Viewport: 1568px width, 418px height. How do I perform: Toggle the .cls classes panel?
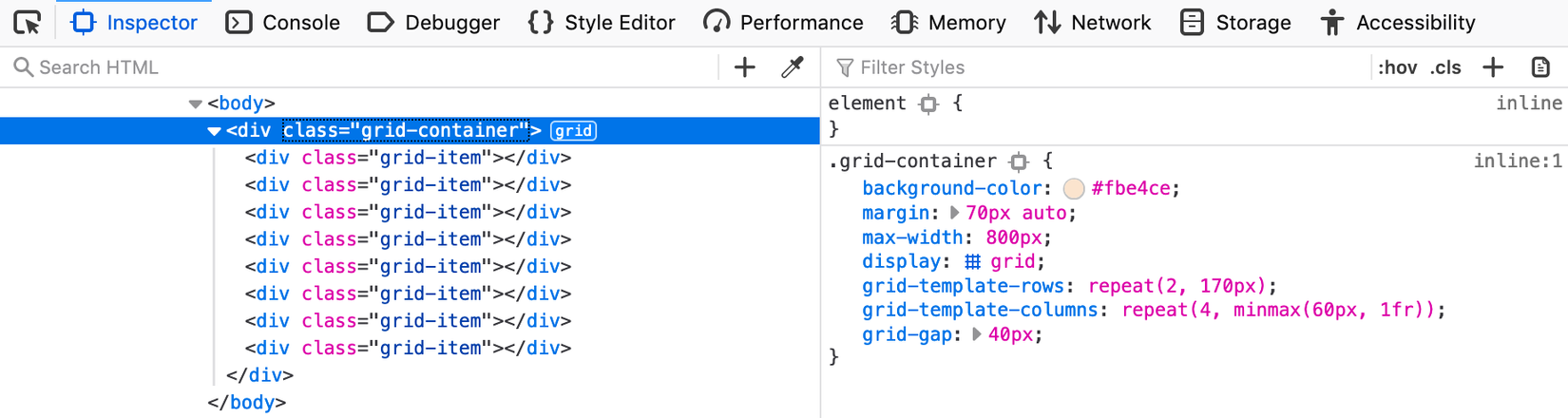(1445, 67)
